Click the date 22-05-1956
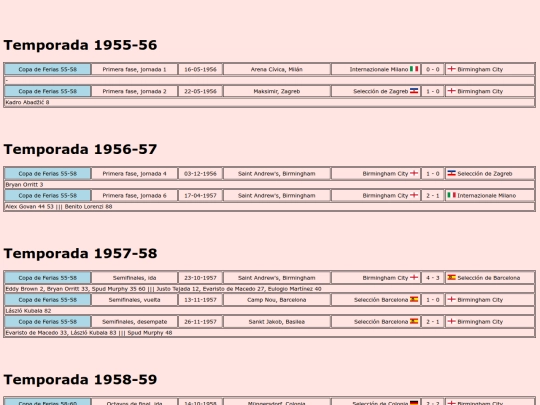The width and height of the screenshot is (540, 405). (200, 91)
